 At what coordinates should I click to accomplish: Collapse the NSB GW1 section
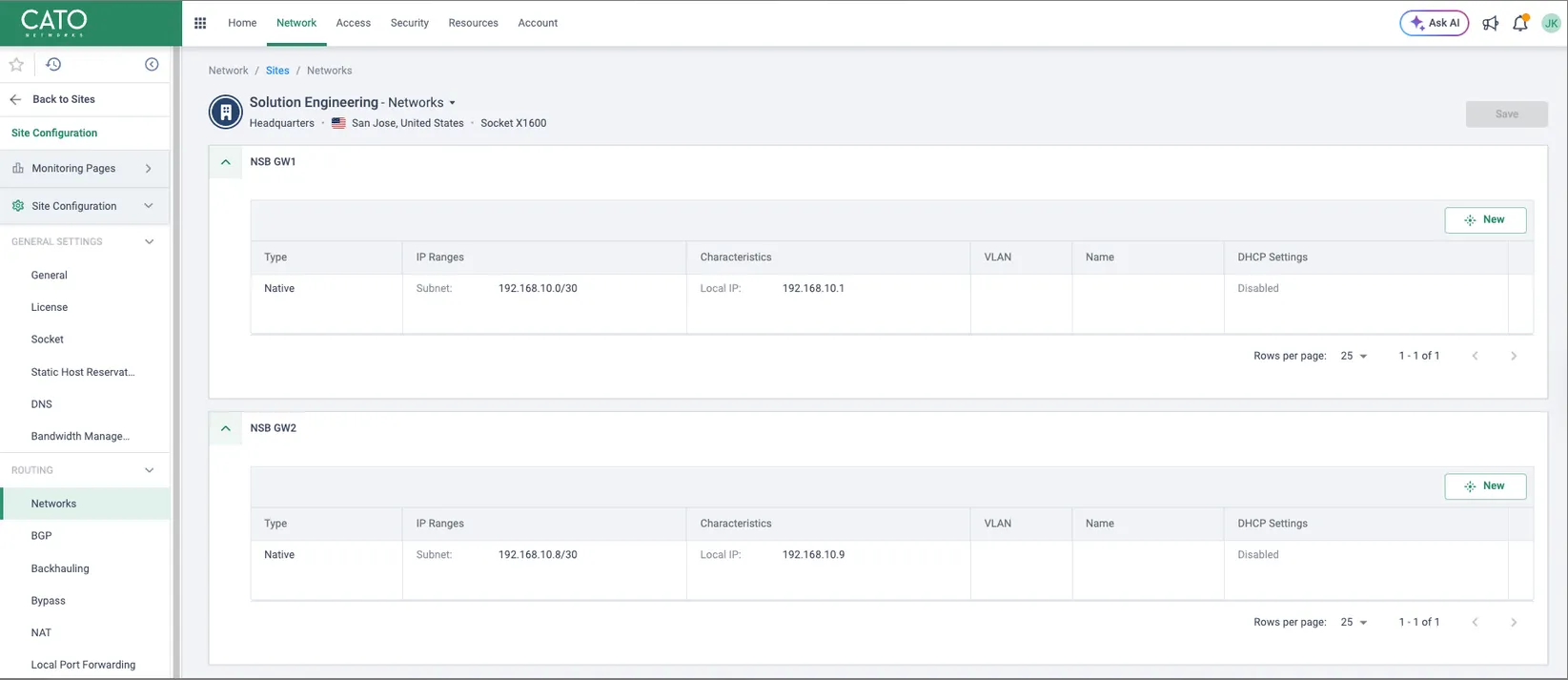[x=226, y=162]
